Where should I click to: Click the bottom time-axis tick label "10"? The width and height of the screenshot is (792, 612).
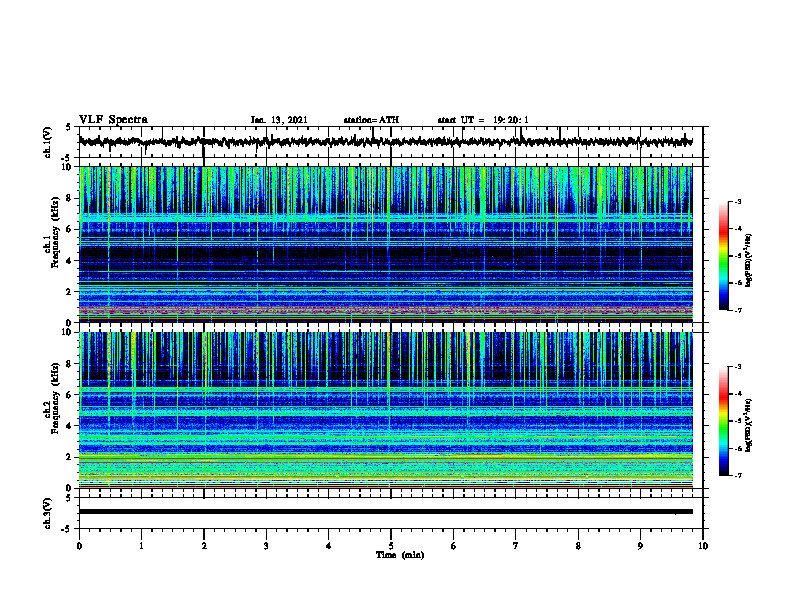point(703,546)
